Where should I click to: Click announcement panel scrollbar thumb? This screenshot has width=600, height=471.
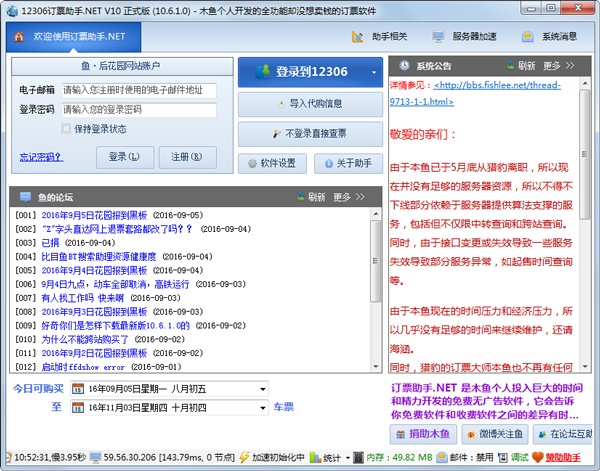[x=585, y=155]
